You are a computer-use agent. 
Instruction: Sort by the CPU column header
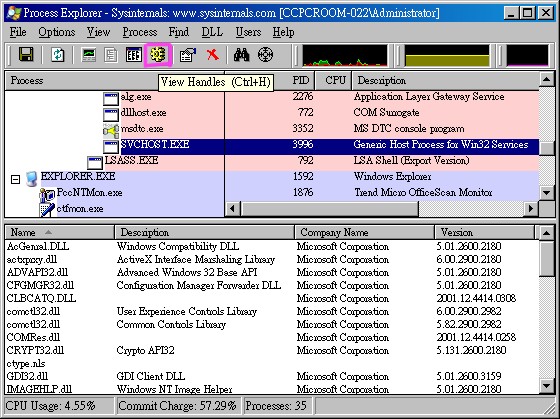coord(334,81)
